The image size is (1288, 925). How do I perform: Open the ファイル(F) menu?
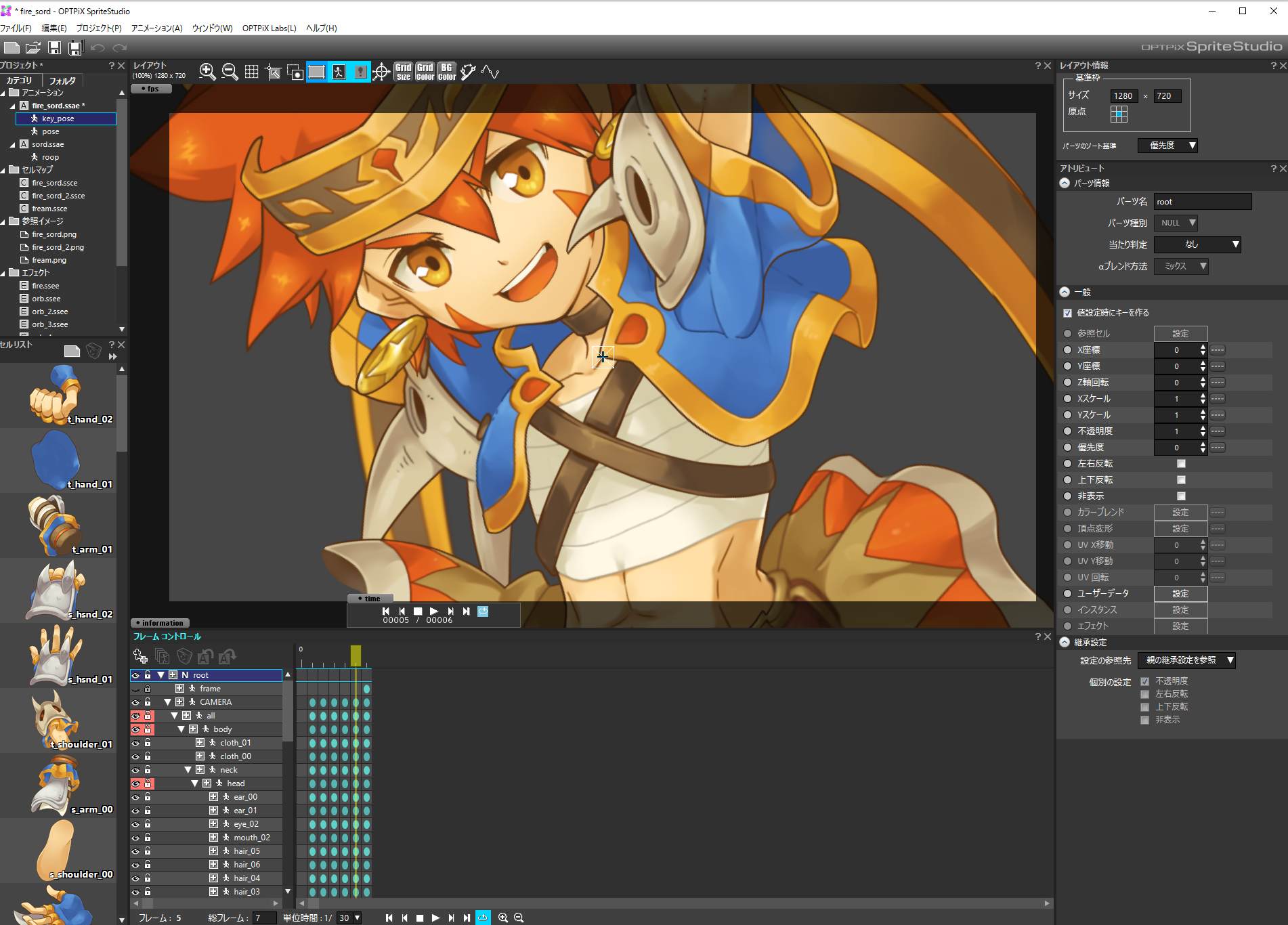coord(16,28)
